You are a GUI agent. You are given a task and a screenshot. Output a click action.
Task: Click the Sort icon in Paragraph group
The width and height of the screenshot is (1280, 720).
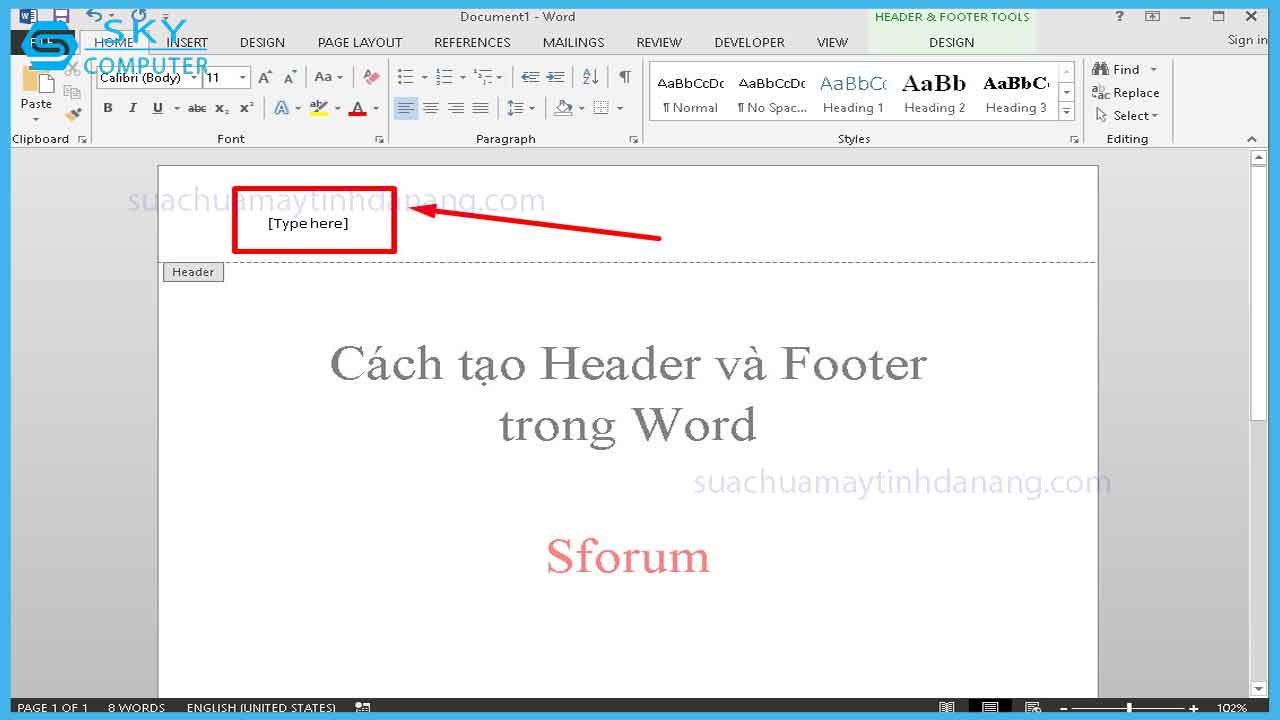click(590, 77)
